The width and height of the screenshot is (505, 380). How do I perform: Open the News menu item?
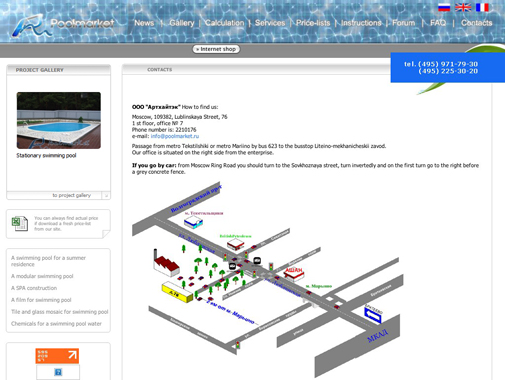144,23
